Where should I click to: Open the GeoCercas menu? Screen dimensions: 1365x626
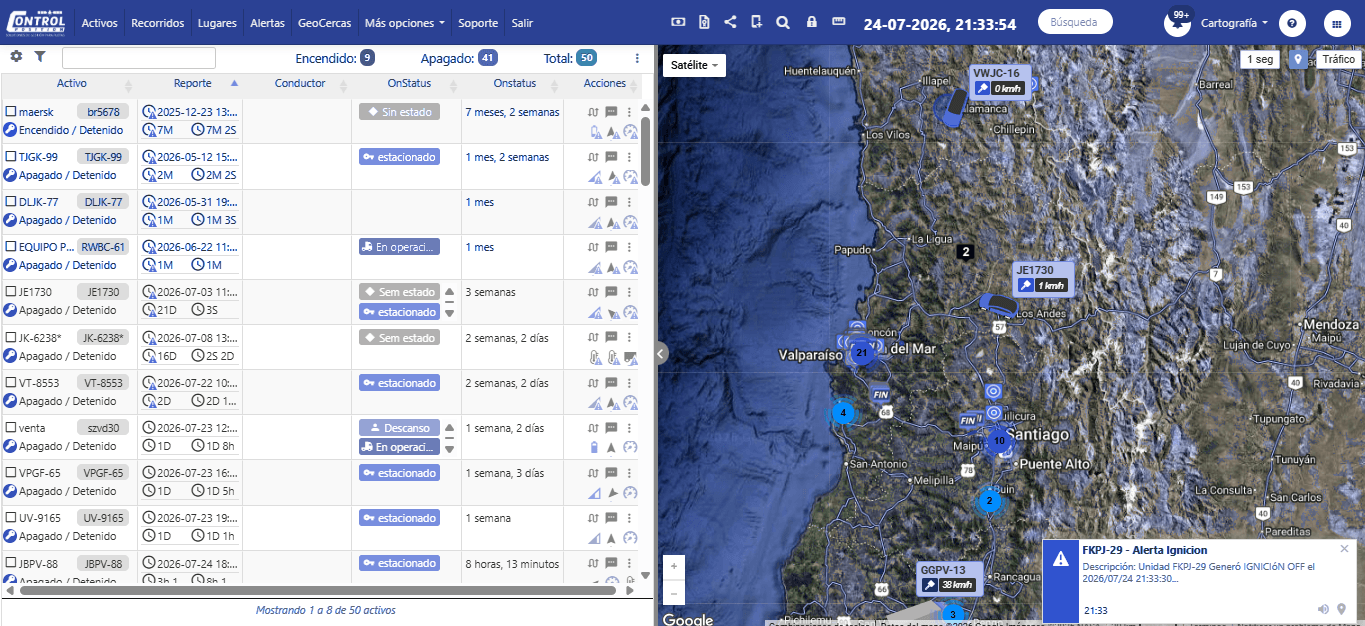click(324, 22)
